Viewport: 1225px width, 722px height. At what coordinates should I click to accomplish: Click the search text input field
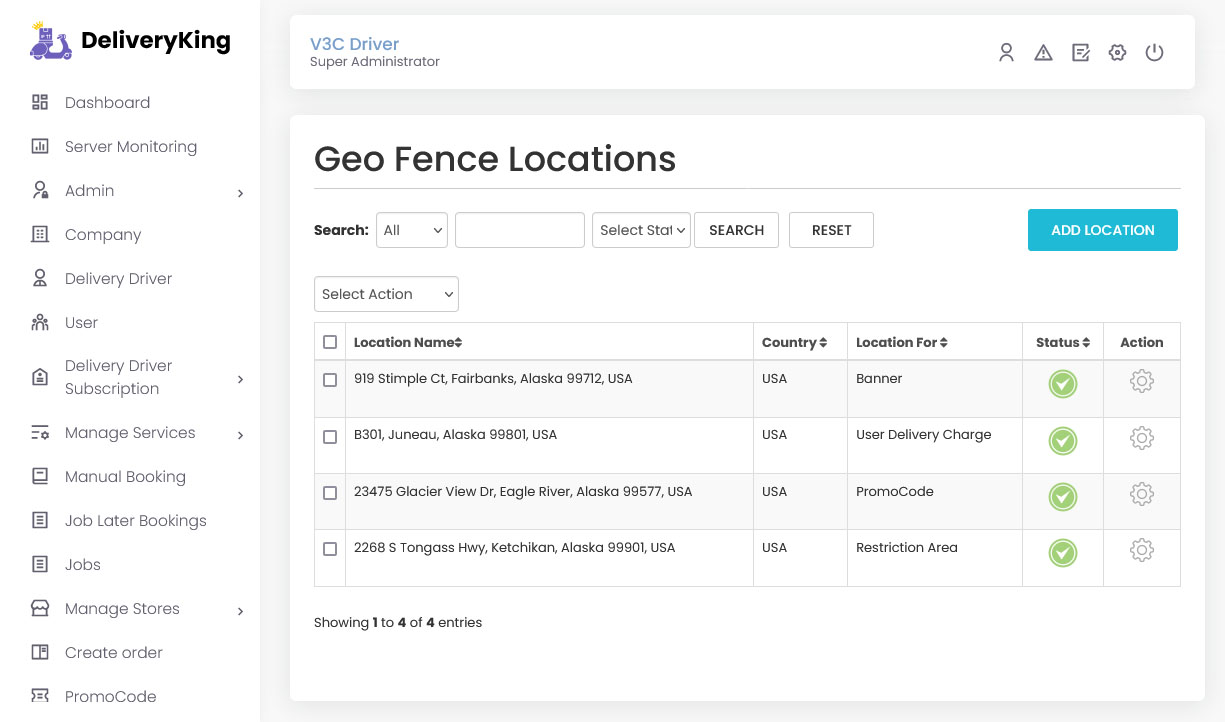click(x=519, y=230)
